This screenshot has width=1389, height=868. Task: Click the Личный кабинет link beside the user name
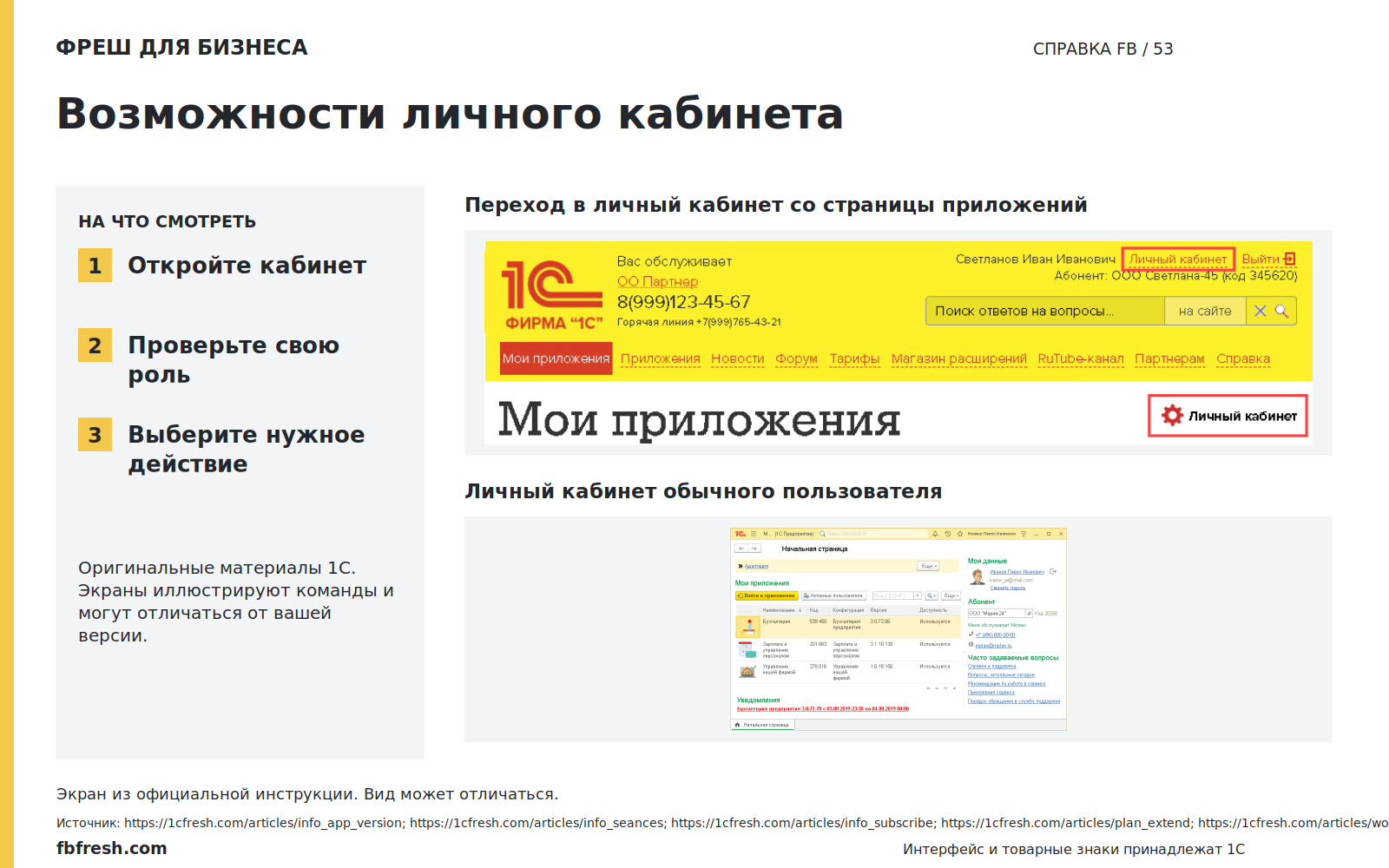[x=1178, y=259]
